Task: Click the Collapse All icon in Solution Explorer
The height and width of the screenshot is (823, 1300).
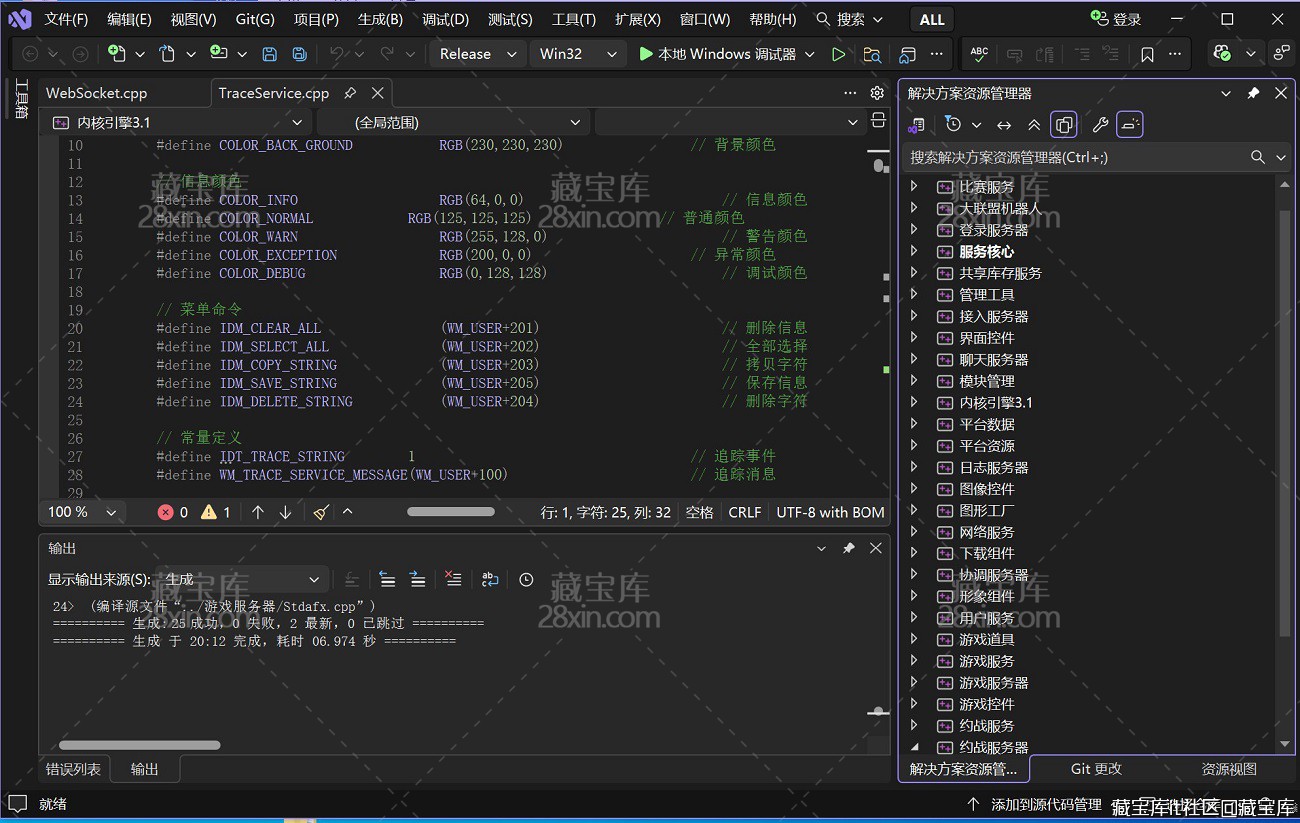Action: (1034, 125)
